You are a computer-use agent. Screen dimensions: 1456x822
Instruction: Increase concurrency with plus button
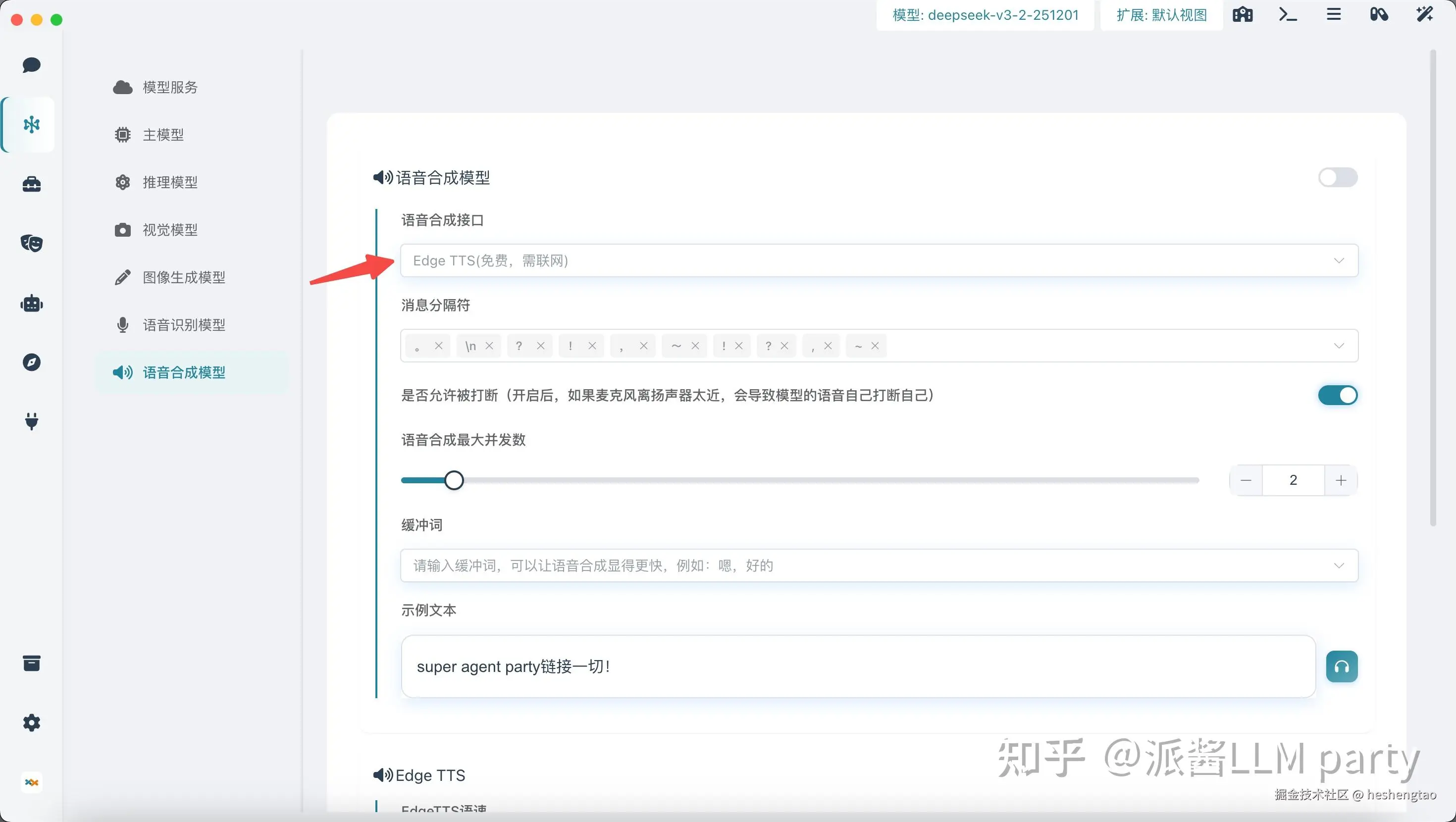click(x=1341, y=480)
